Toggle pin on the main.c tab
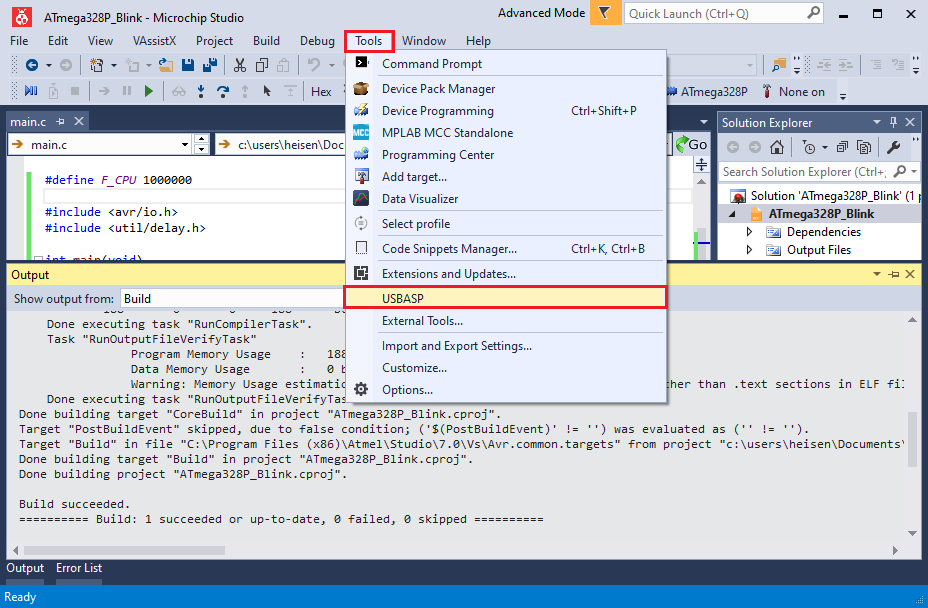Viewport: 928px width, 608px height. coord(60,121)
